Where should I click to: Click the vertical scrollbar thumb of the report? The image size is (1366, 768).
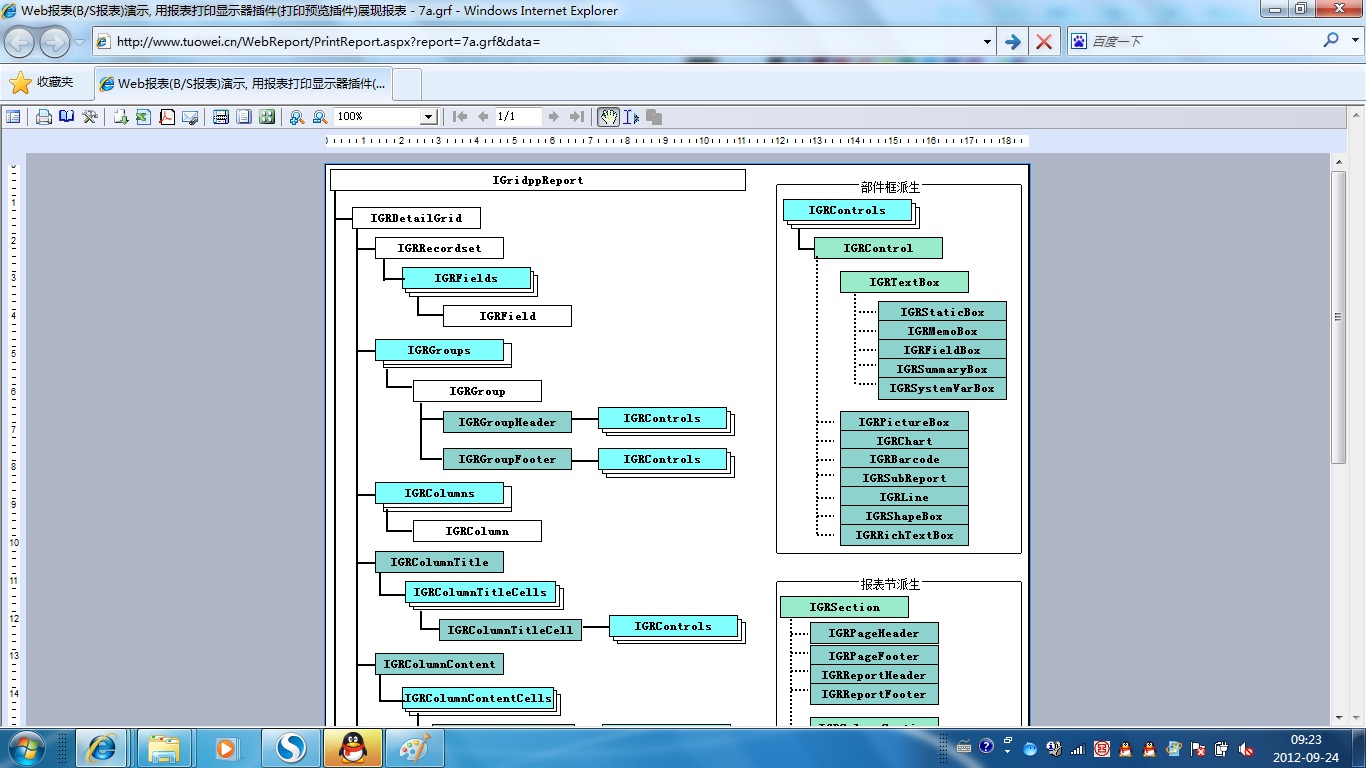tap(1338, 316)
